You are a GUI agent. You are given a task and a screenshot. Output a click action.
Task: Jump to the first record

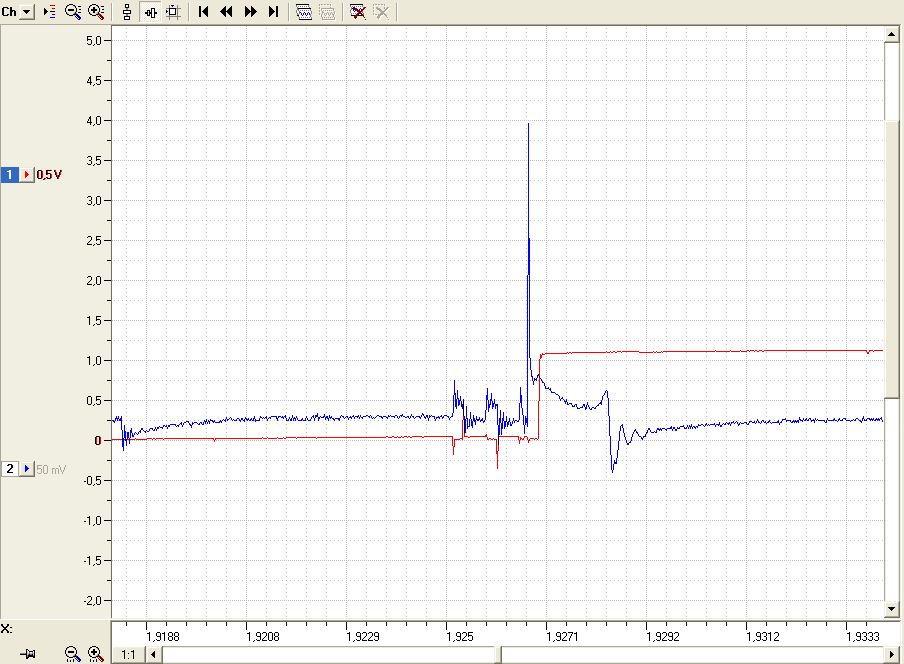[x=203, y=12]
